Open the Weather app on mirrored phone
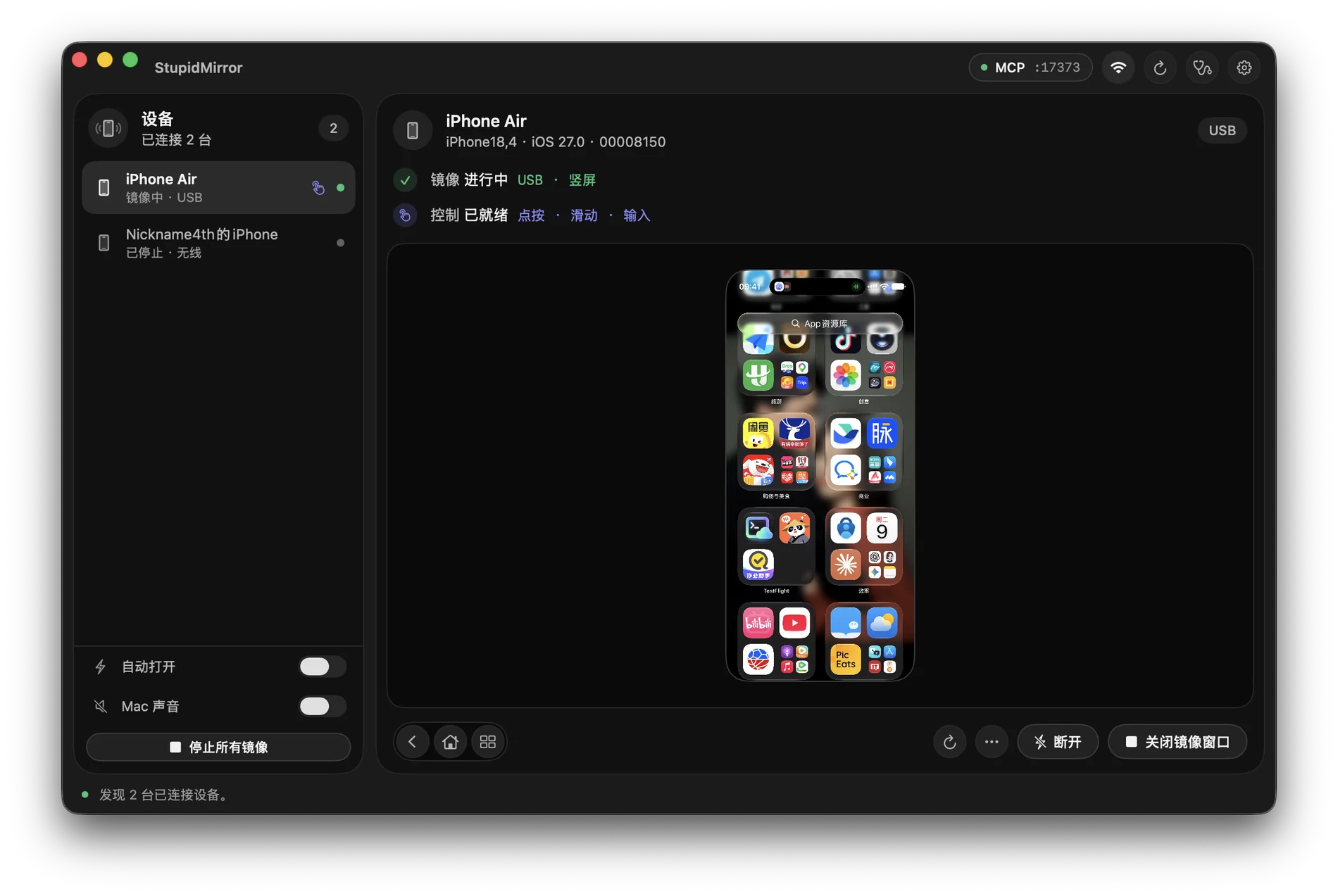This screenshot has height=896, width=1338. tap(882, 623)
